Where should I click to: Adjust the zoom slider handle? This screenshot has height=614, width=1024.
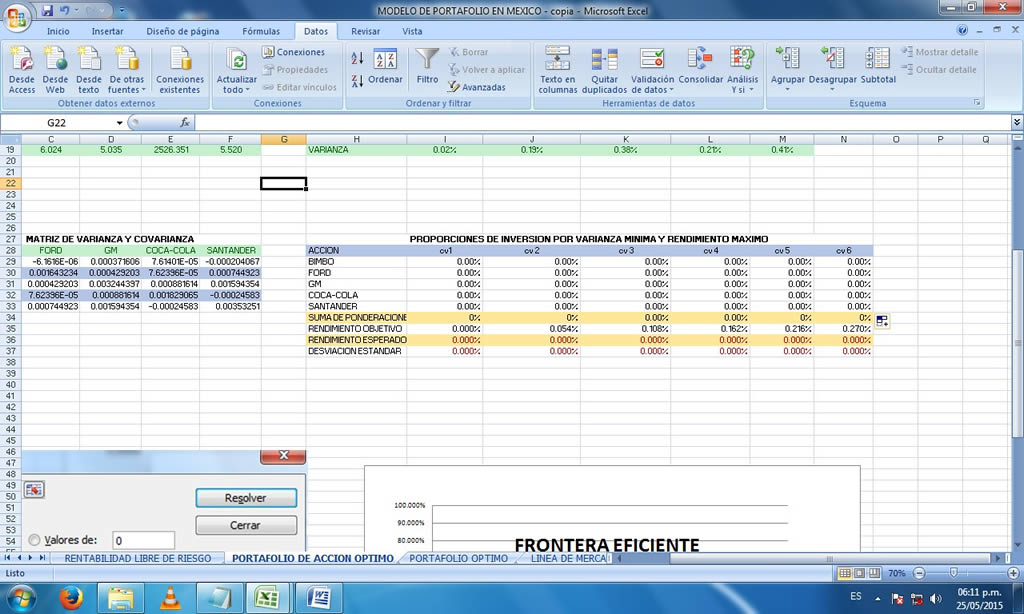coord(953,573)
